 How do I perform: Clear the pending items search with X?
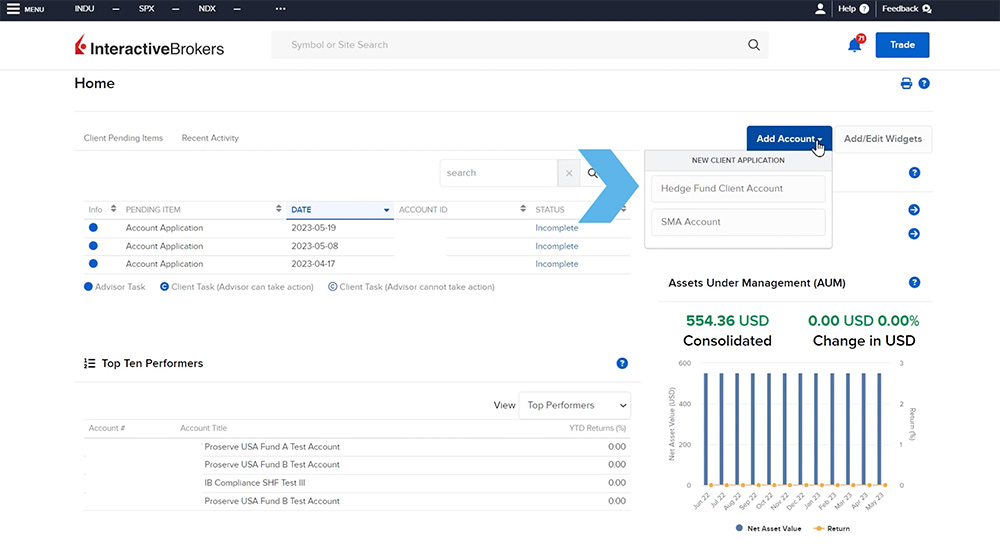569,173
